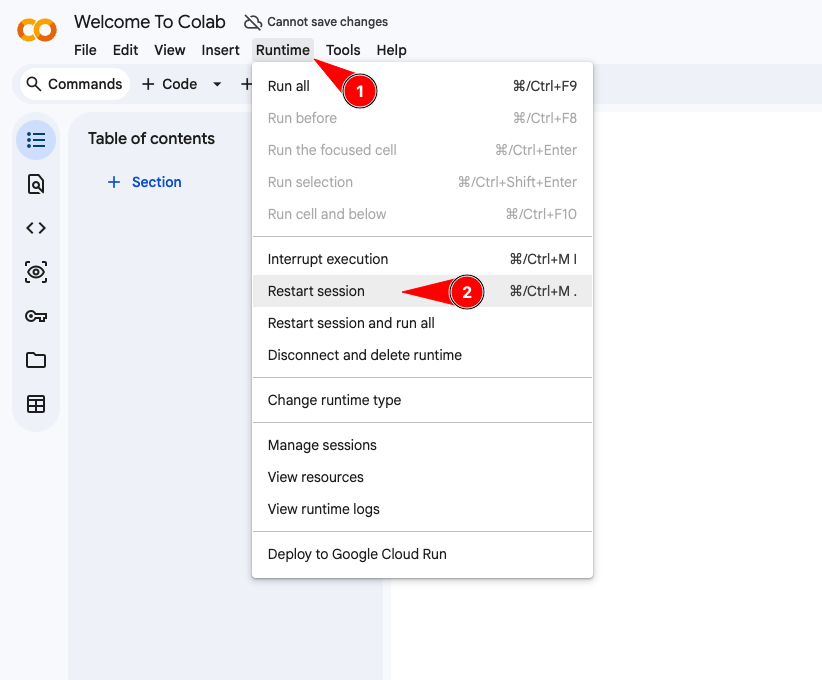822x680 pixels.
Task: Select Restart session and run all
Action: (x=422, y=323)
